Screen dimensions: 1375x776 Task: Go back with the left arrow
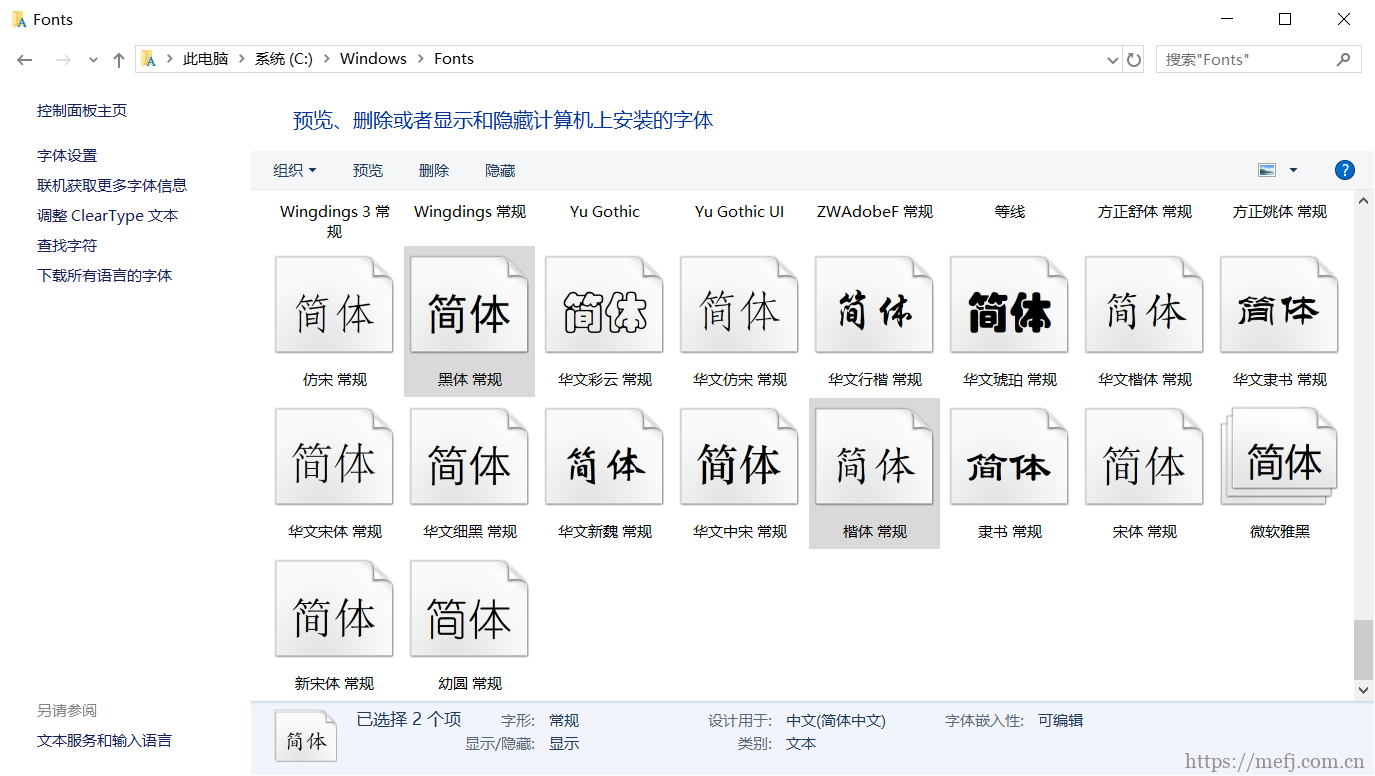click(x=25, y=60)
